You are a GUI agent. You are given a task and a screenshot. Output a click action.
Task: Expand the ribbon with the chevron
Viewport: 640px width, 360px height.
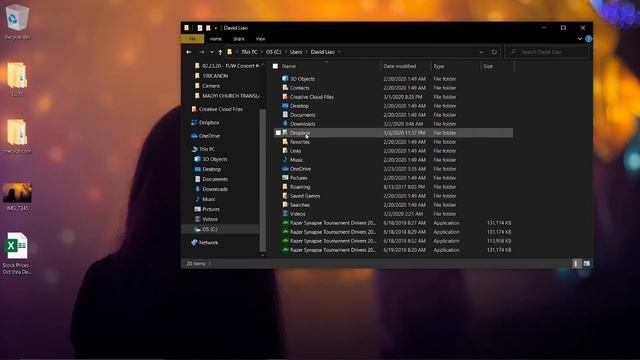click(580, 39)
